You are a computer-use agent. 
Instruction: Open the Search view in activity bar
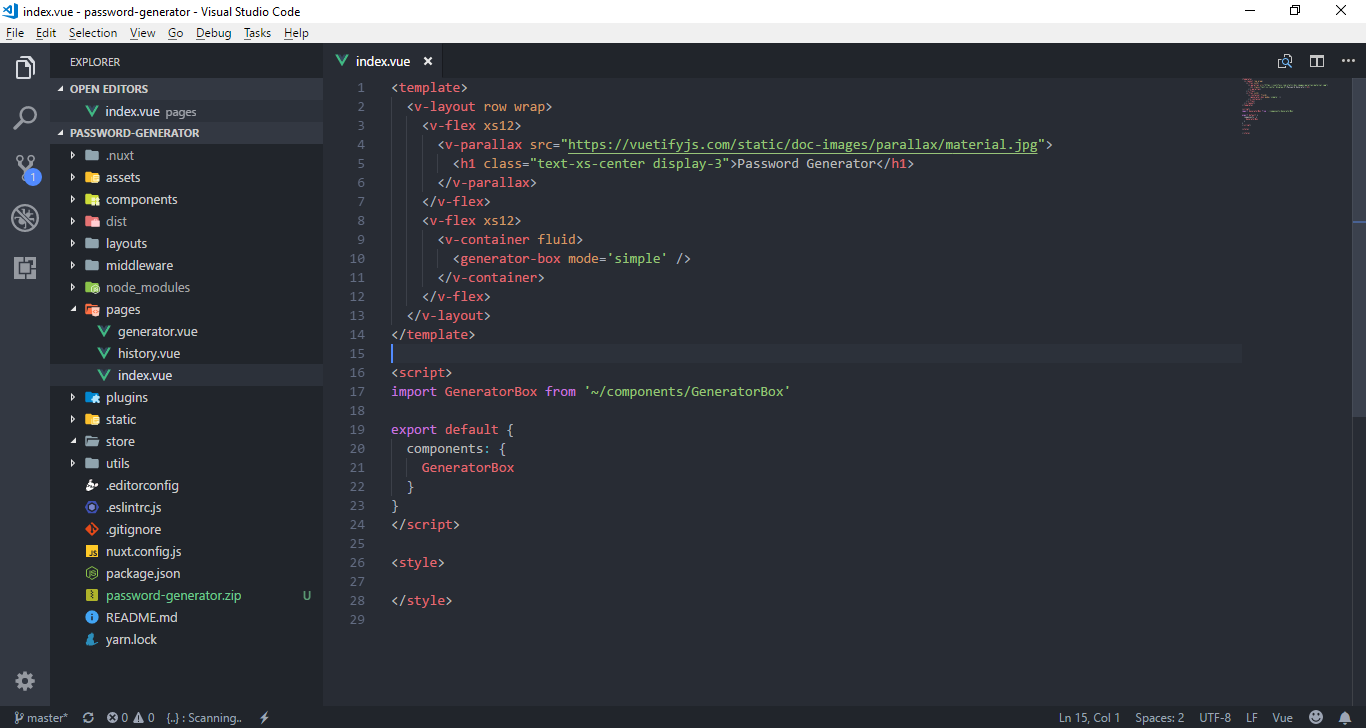25,118
